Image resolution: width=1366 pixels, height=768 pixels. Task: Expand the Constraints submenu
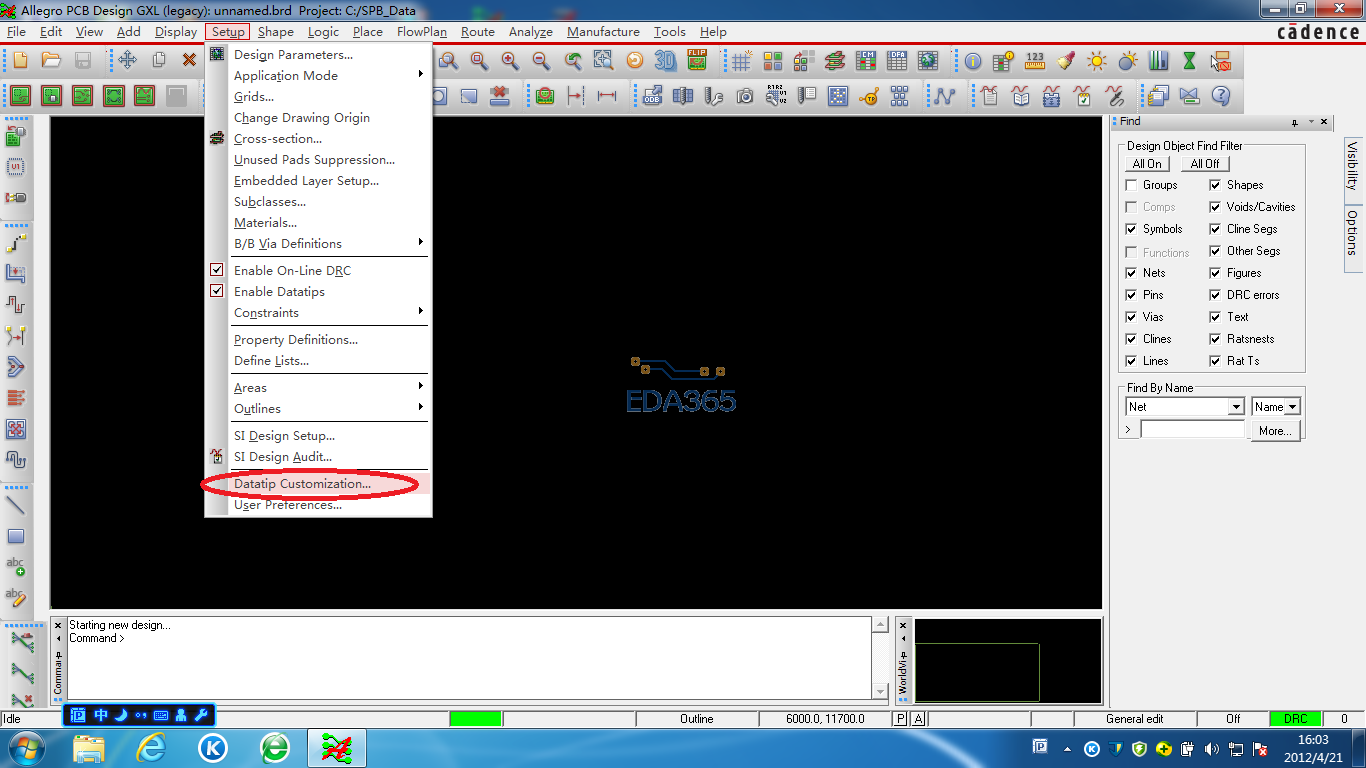click(318, 312)
